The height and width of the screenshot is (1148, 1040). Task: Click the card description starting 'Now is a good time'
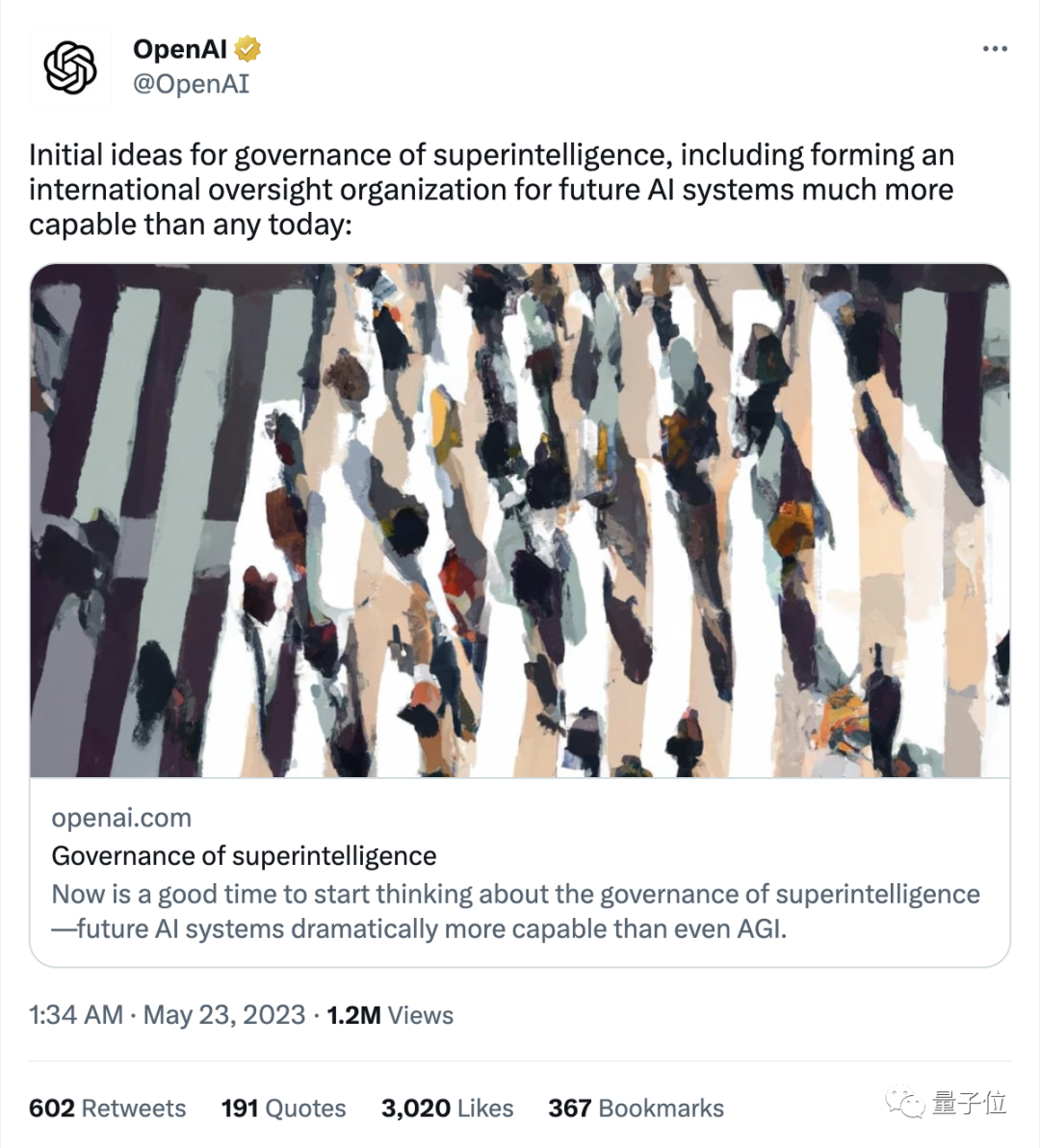(x=515, y=911)
